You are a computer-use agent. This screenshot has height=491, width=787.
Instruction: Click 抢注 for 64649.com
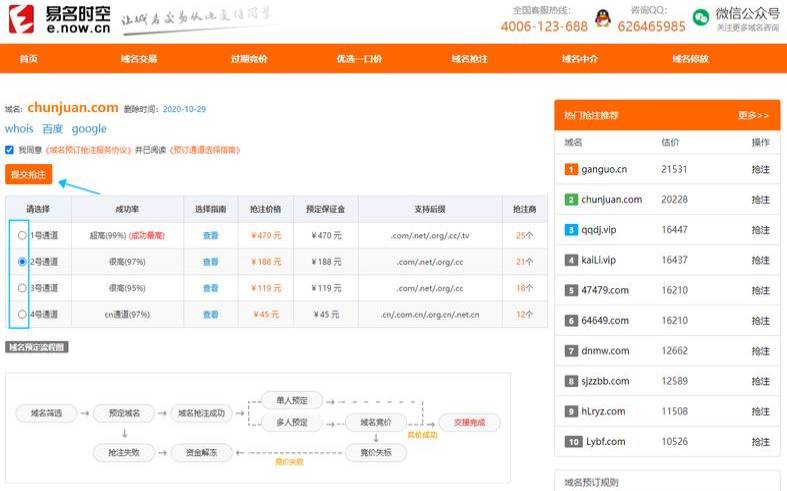(x=760, y=320)
